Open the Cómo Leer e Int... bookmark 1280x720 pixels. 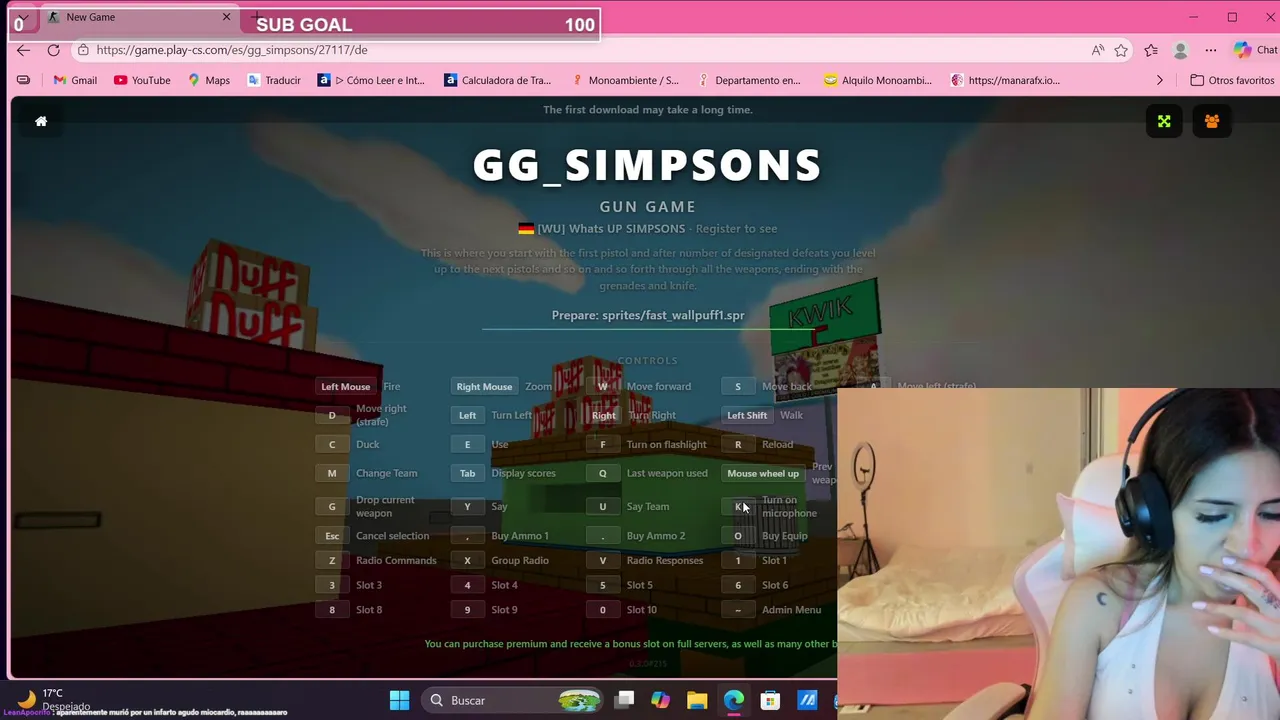[x=371, y=80]
